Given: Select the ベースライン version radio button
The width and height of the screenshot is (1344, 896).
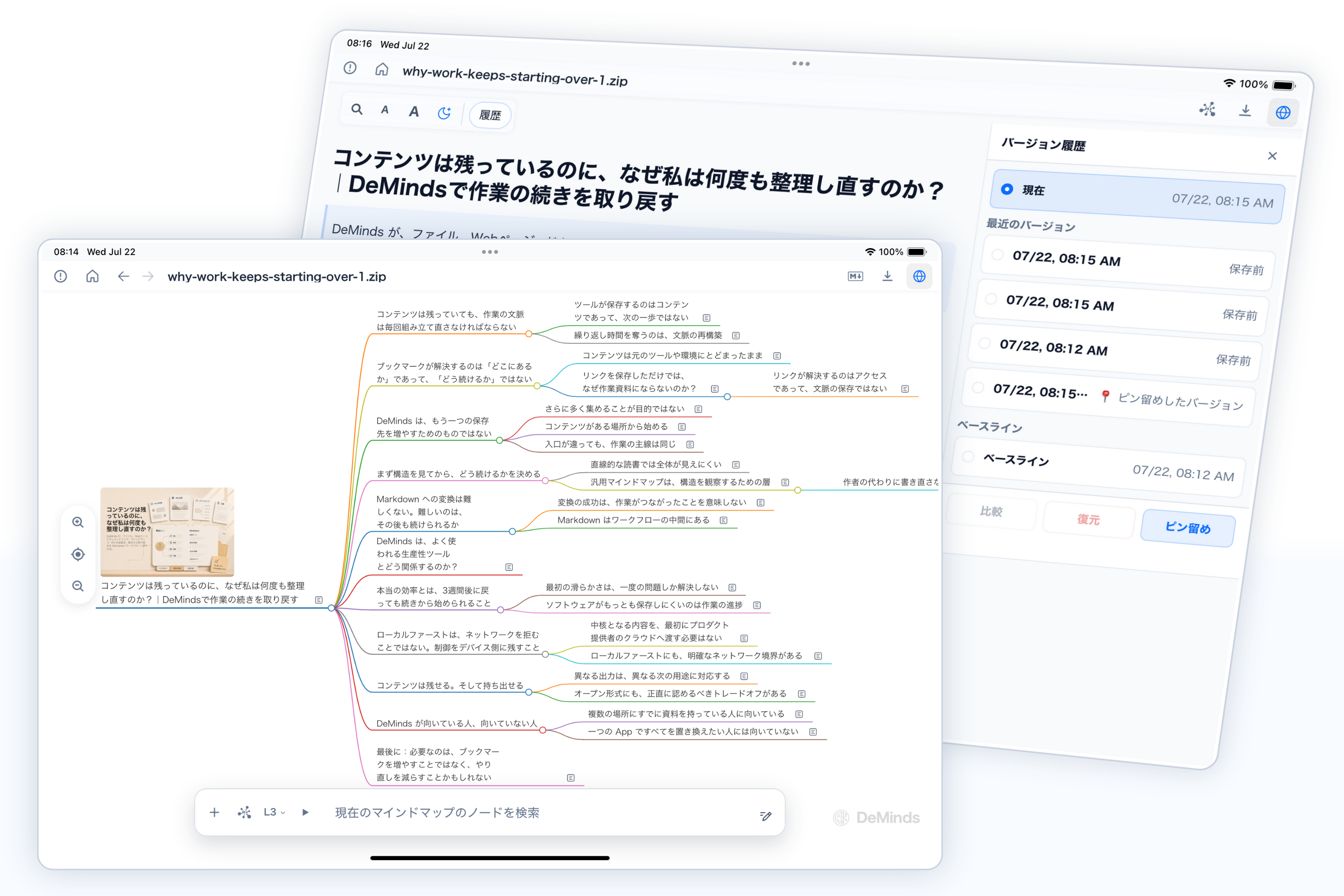Looking at the screenshot, I should [x=968, y=456].
